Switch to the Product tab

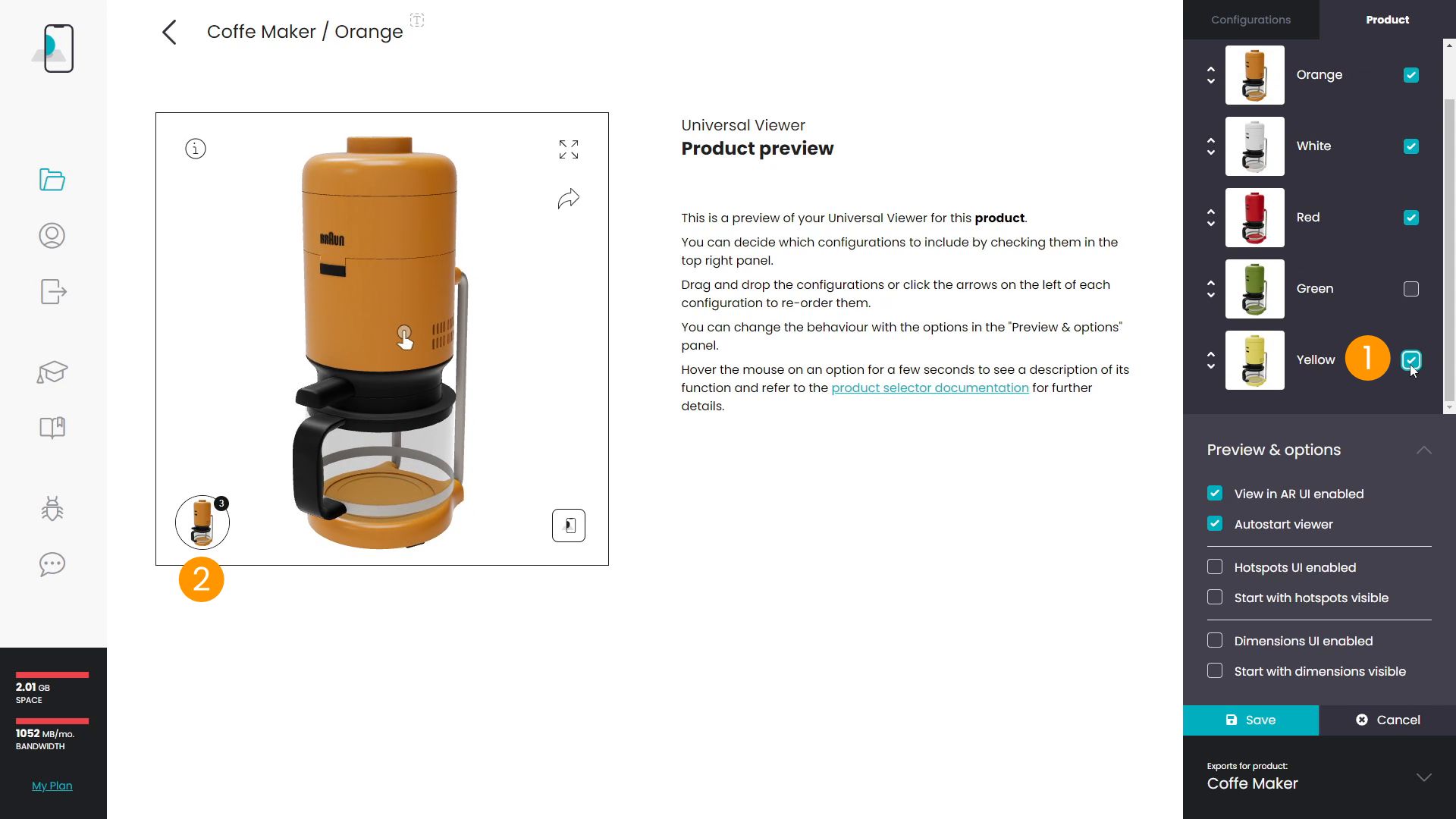(1387, 19)
